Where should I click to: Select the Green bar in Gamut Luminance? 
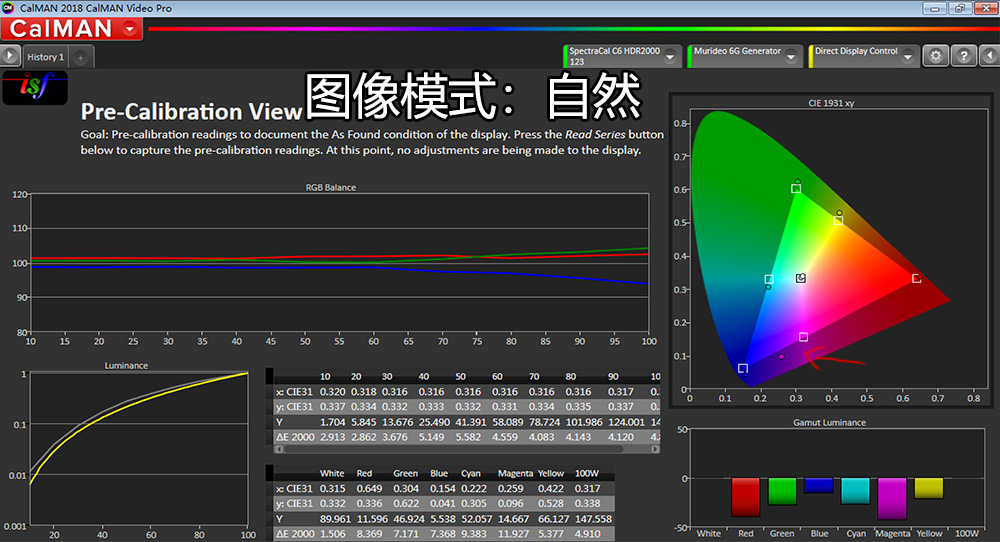[x=782, y=491]
